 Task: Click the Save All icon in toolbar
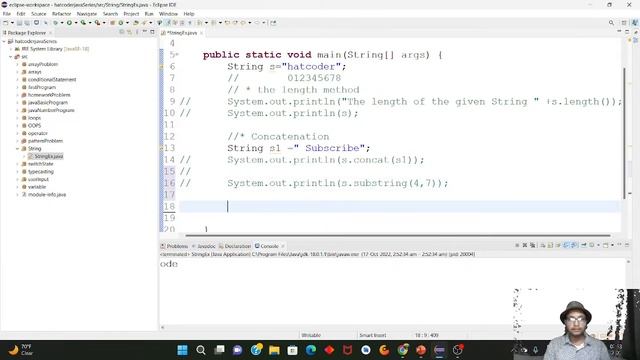pyautogui.click(x=27, y=23)
